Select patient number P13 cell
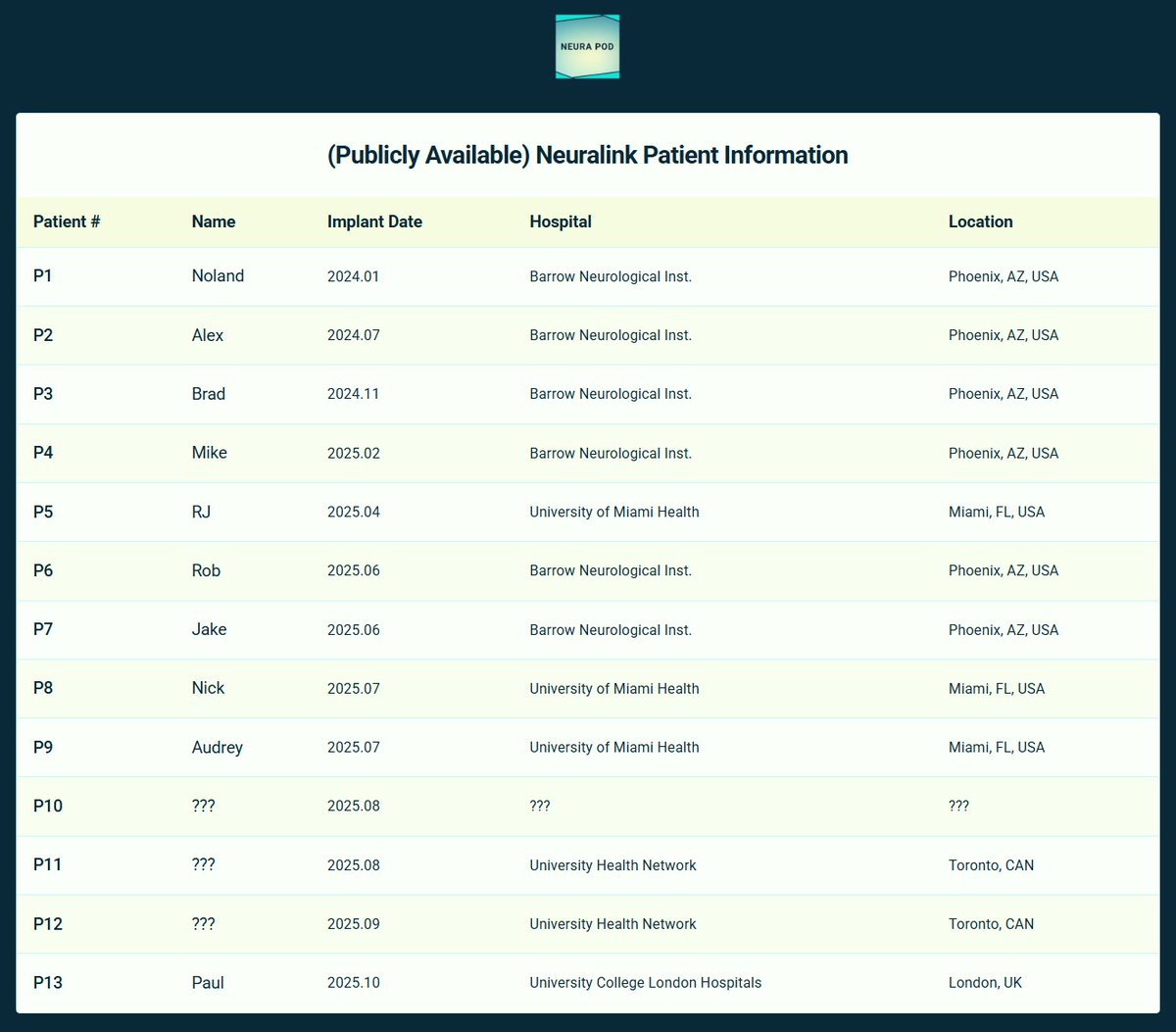 (48, 982)
